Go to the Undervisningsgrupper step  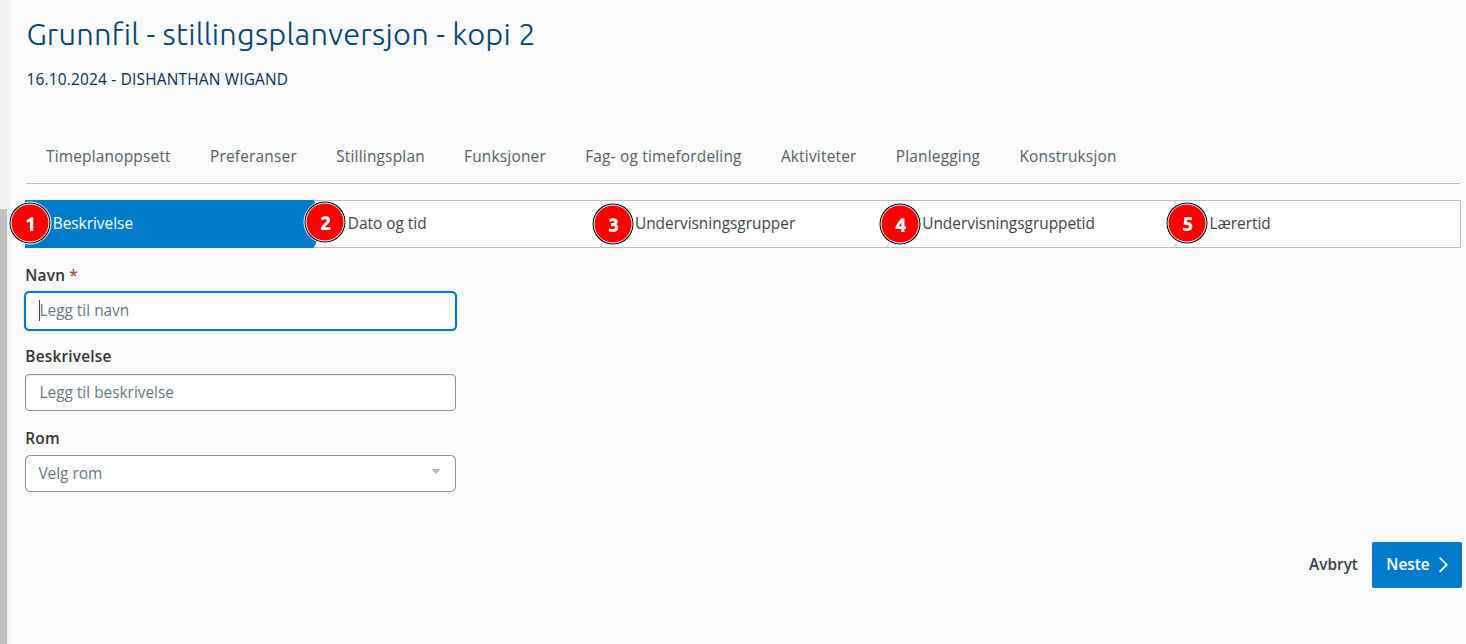tap(745, 224)
